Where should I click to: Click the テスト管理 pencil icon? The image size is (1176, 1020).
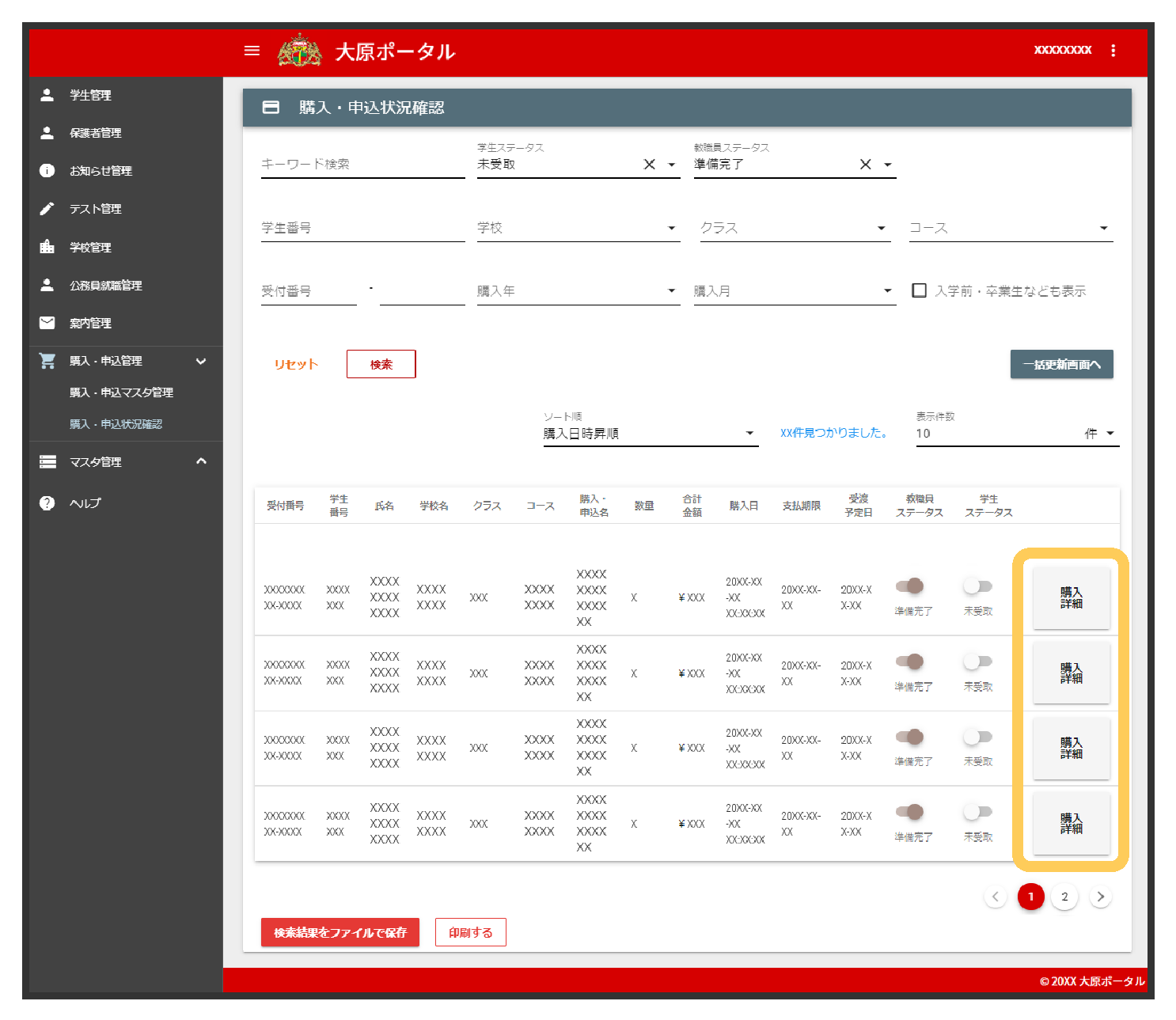click(47, 209)
